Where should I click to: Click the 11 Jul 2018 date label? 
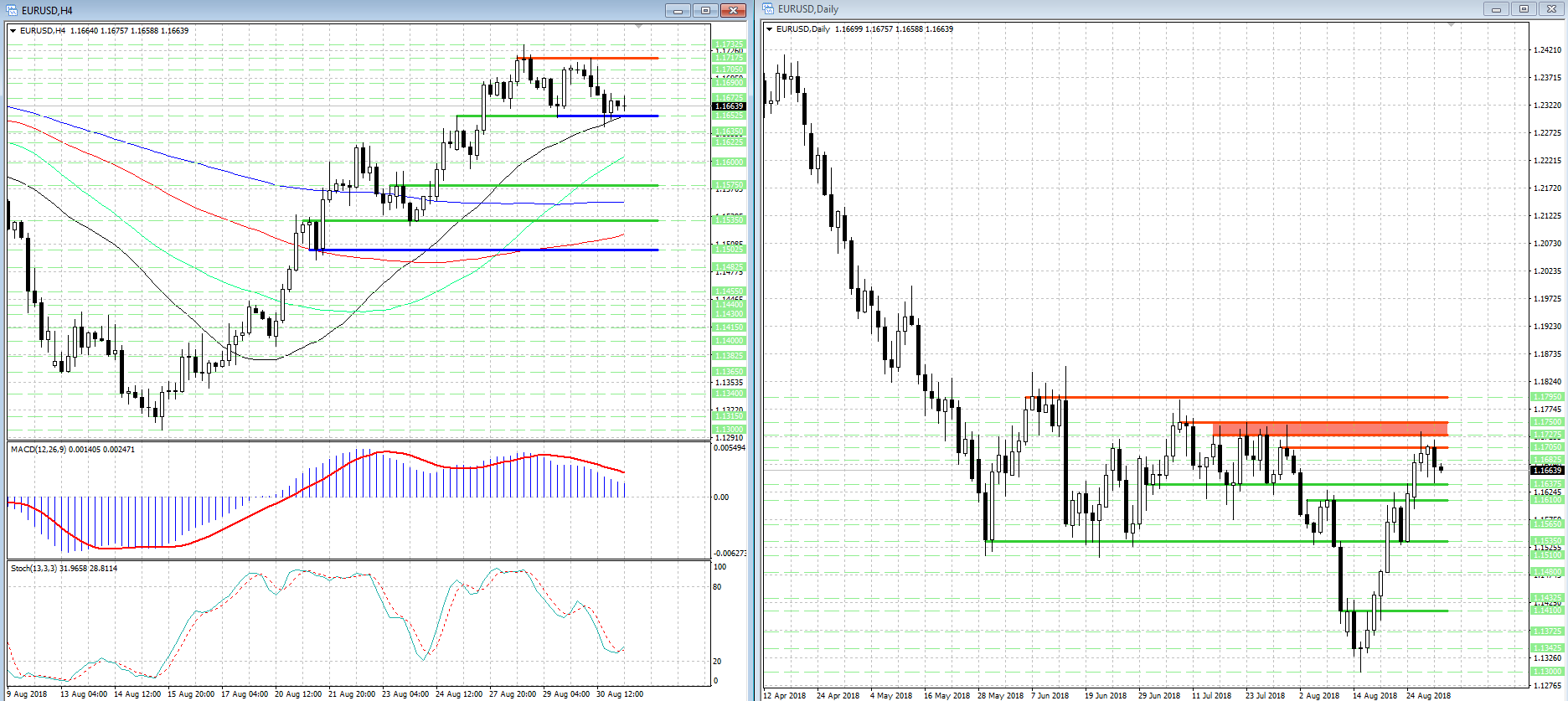[x=1212, y=696]
